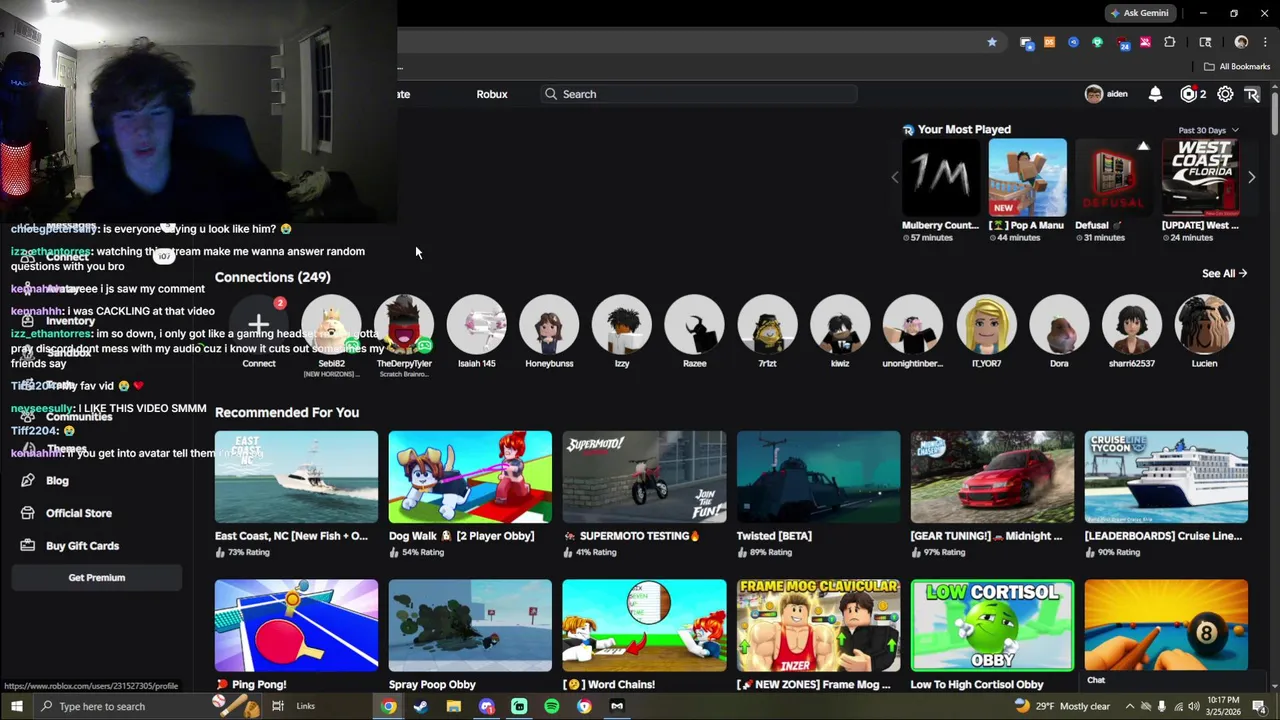Click Get Premium button
This screenshot has width=1280, height=720.
[x=97, y=578]
